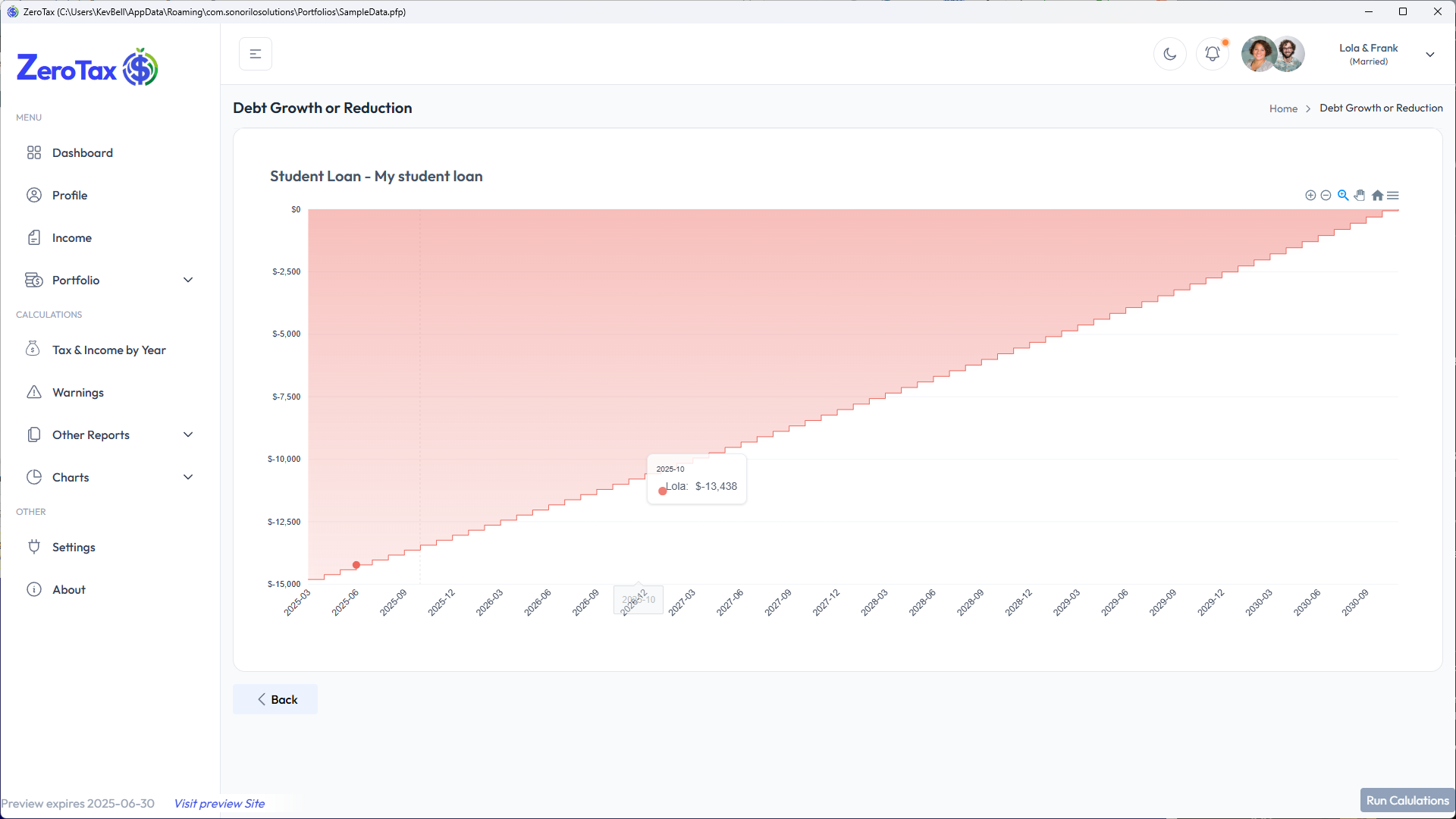Reset the chart view with the home icon
This screenshot has width=1456, height=819.
tap(1377, 195)
